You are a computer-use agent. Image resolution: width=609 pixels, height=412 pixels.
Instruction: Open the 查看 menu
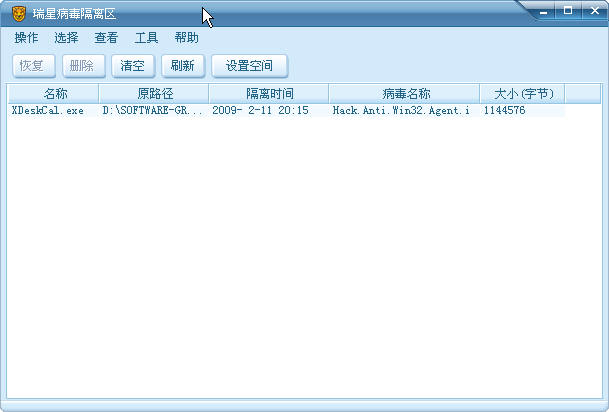click(x=106, y=38)
